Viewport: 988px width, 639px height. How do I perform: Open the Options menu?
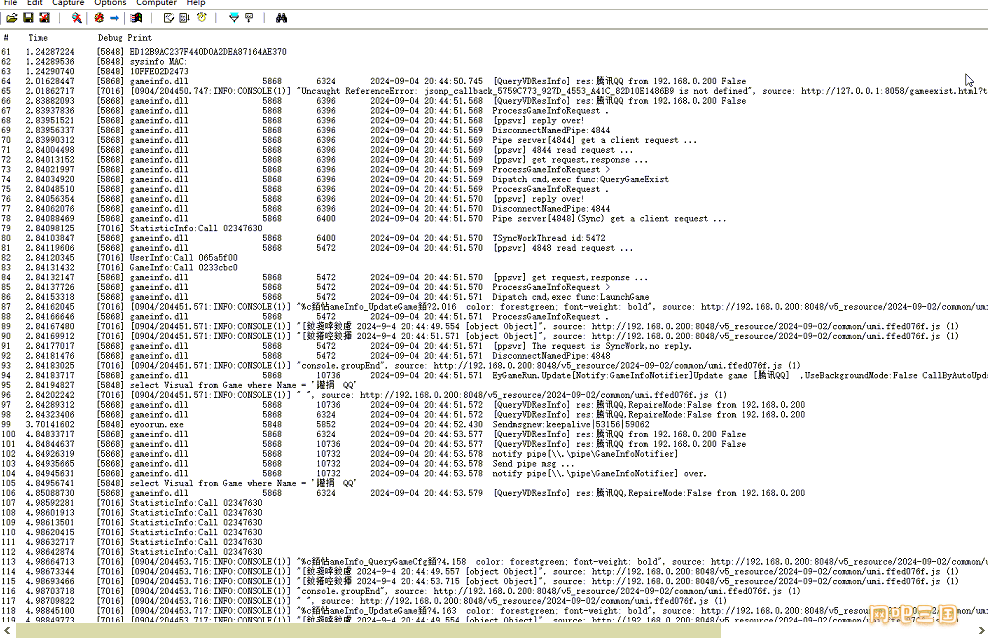coord(110,3)
